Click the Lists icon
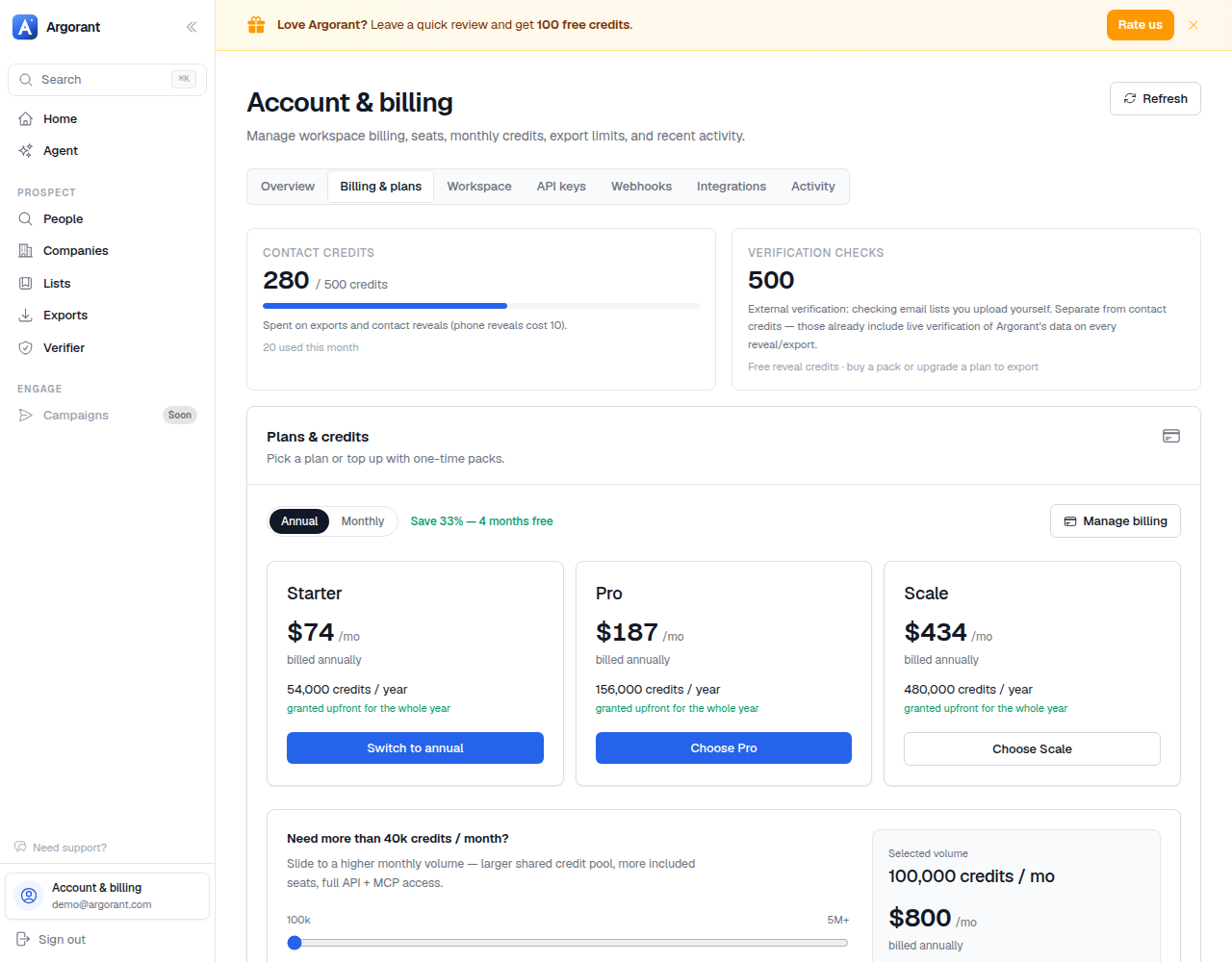1232x962 pixels. 26,284
